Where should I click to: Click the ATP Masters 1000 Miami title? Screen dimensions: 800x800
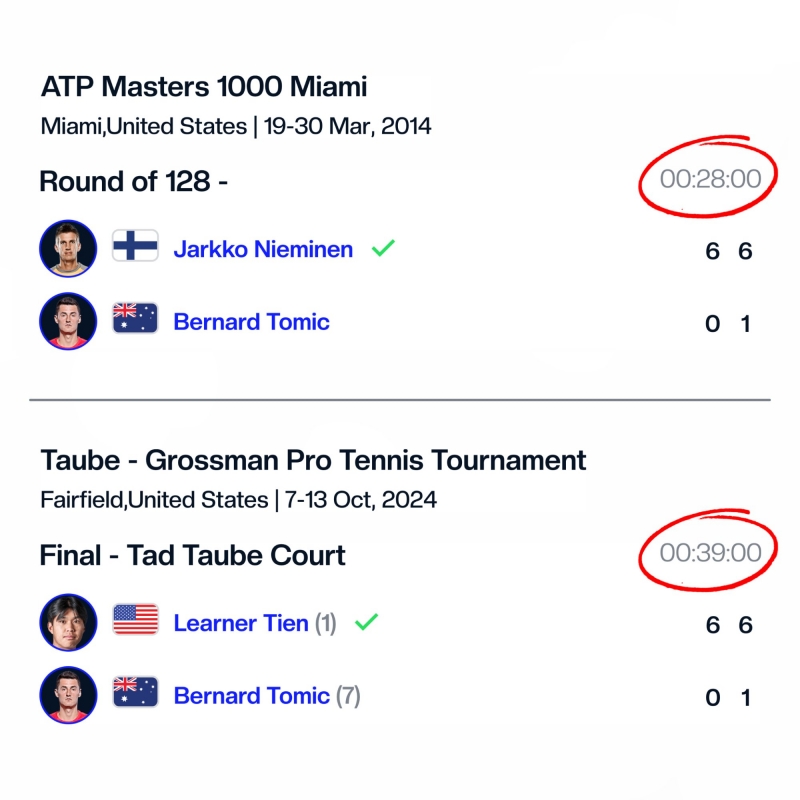pyautogui.click(x=204, y=87)
